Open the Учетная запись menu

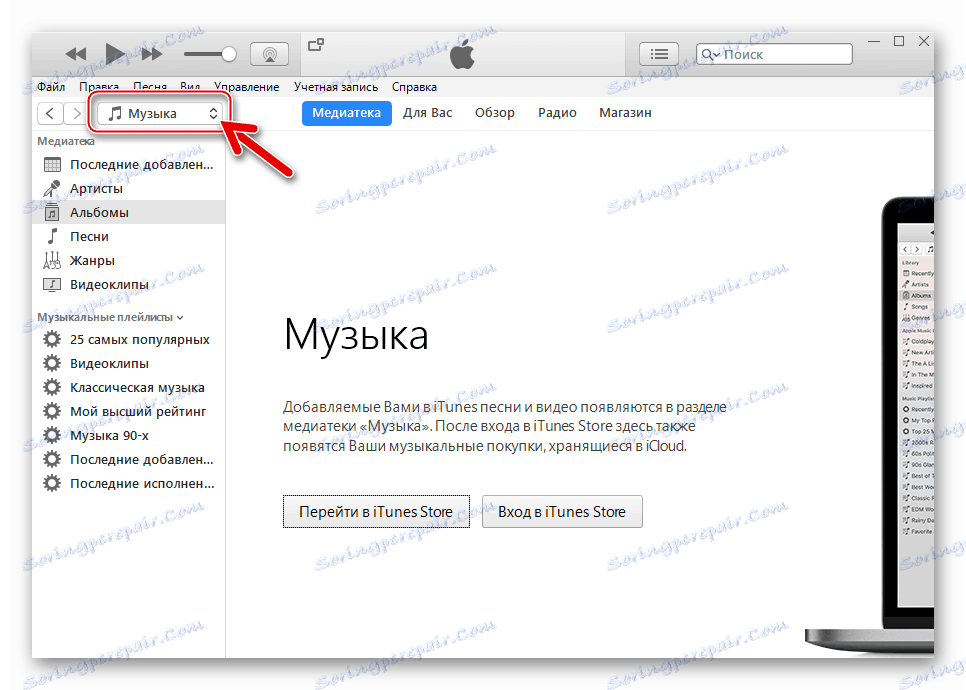[336, 87]
